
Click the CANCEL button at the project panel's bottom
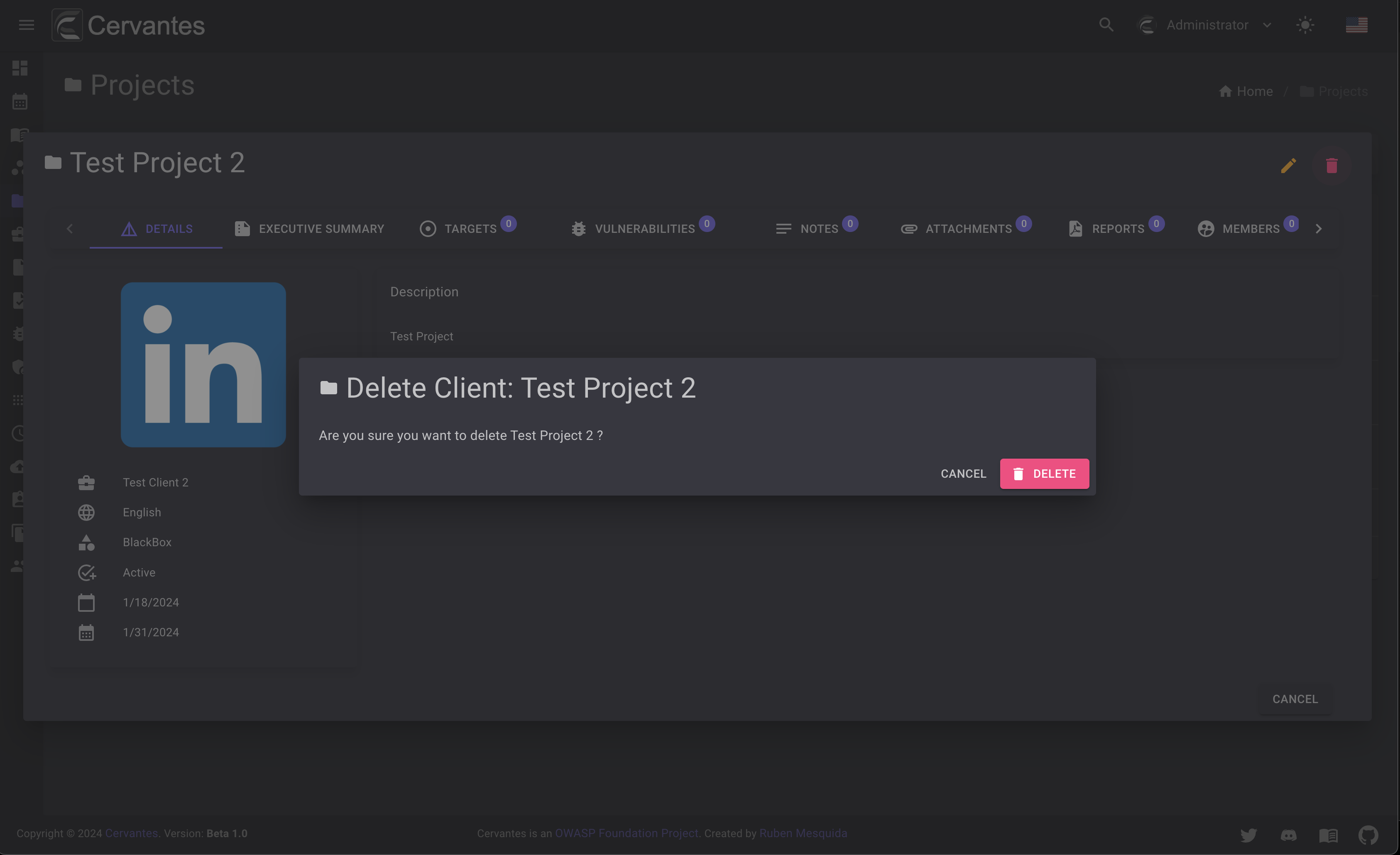(x=1295, y=699)
